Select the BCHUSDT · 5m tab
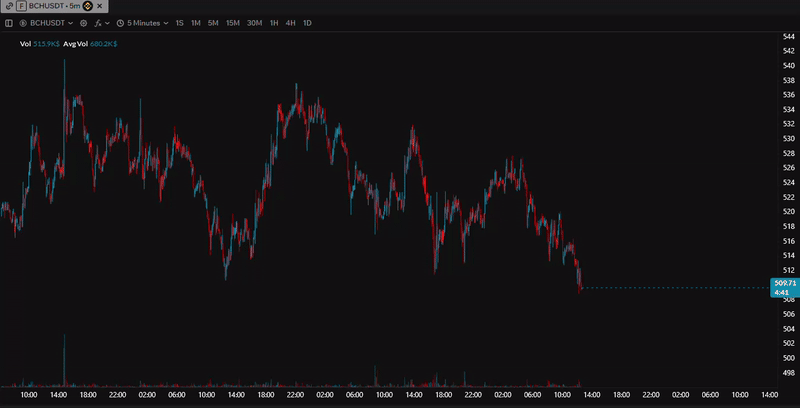 pos(54,7)
